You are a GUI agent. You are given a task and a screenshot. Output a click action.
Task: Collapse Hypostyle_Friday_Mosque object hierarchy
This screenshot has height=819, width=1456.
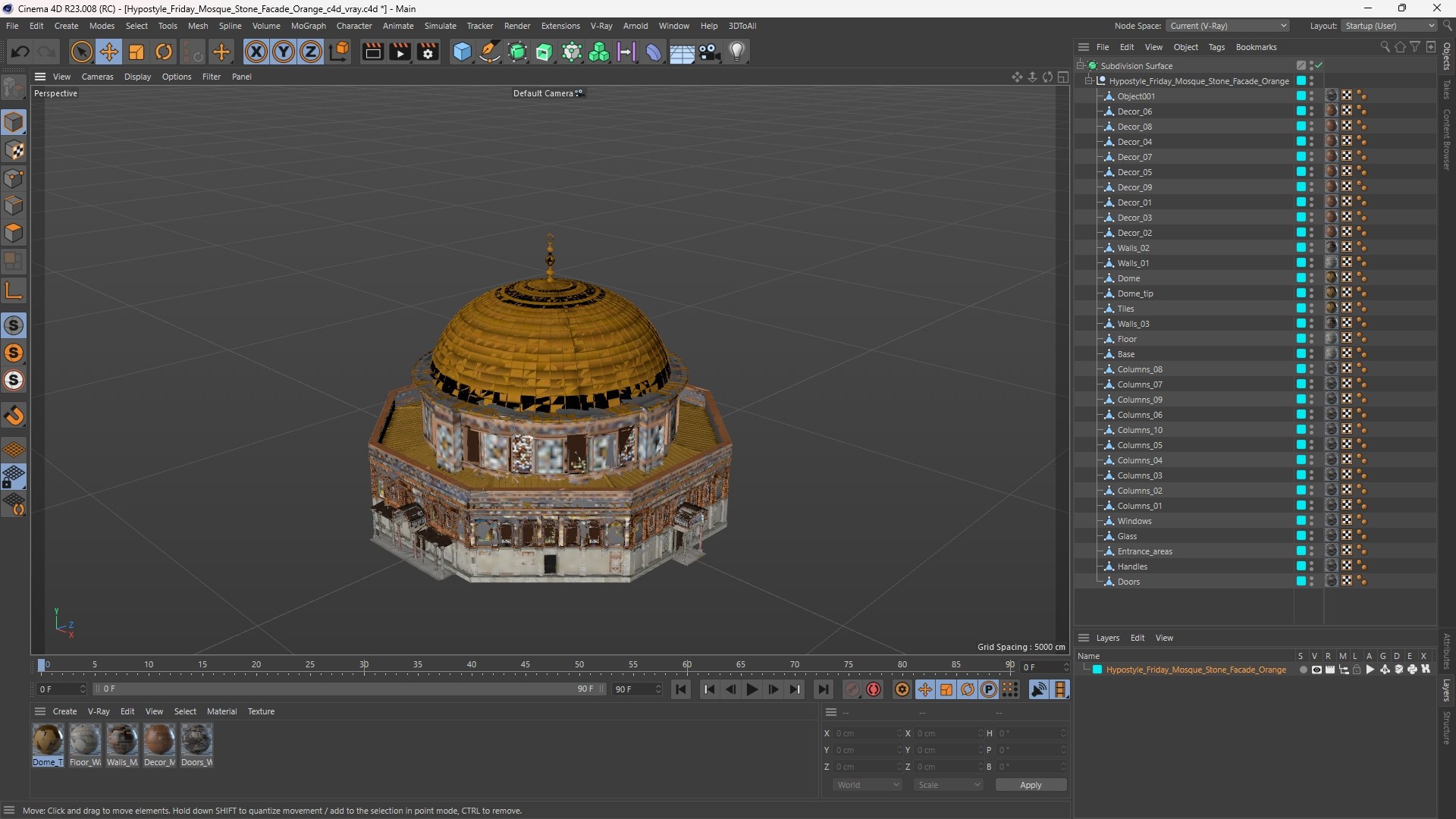(x=1088, y=81)
